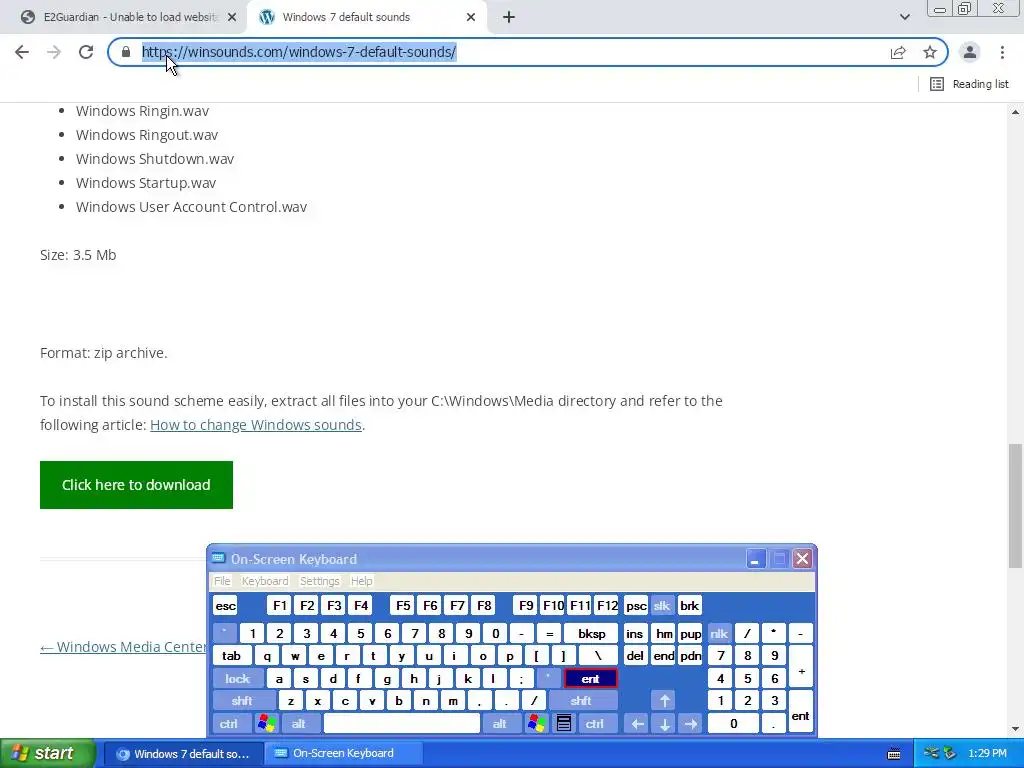Click the right Windows logo key
Image resolution: width=1024 pixels, height=768 pixels.
537,724
